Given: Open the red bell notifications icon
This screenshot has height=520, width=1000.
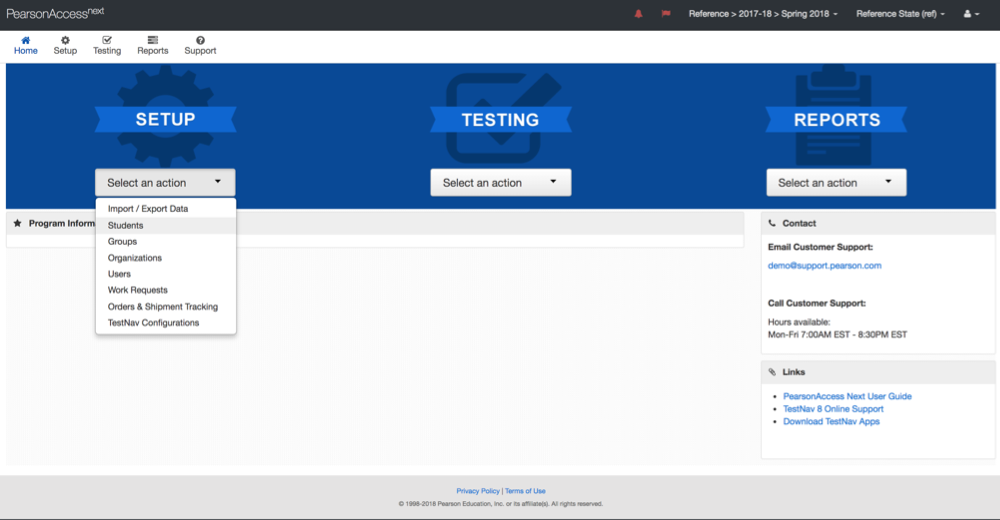Looking at the screenshot, I should (639, 14).
